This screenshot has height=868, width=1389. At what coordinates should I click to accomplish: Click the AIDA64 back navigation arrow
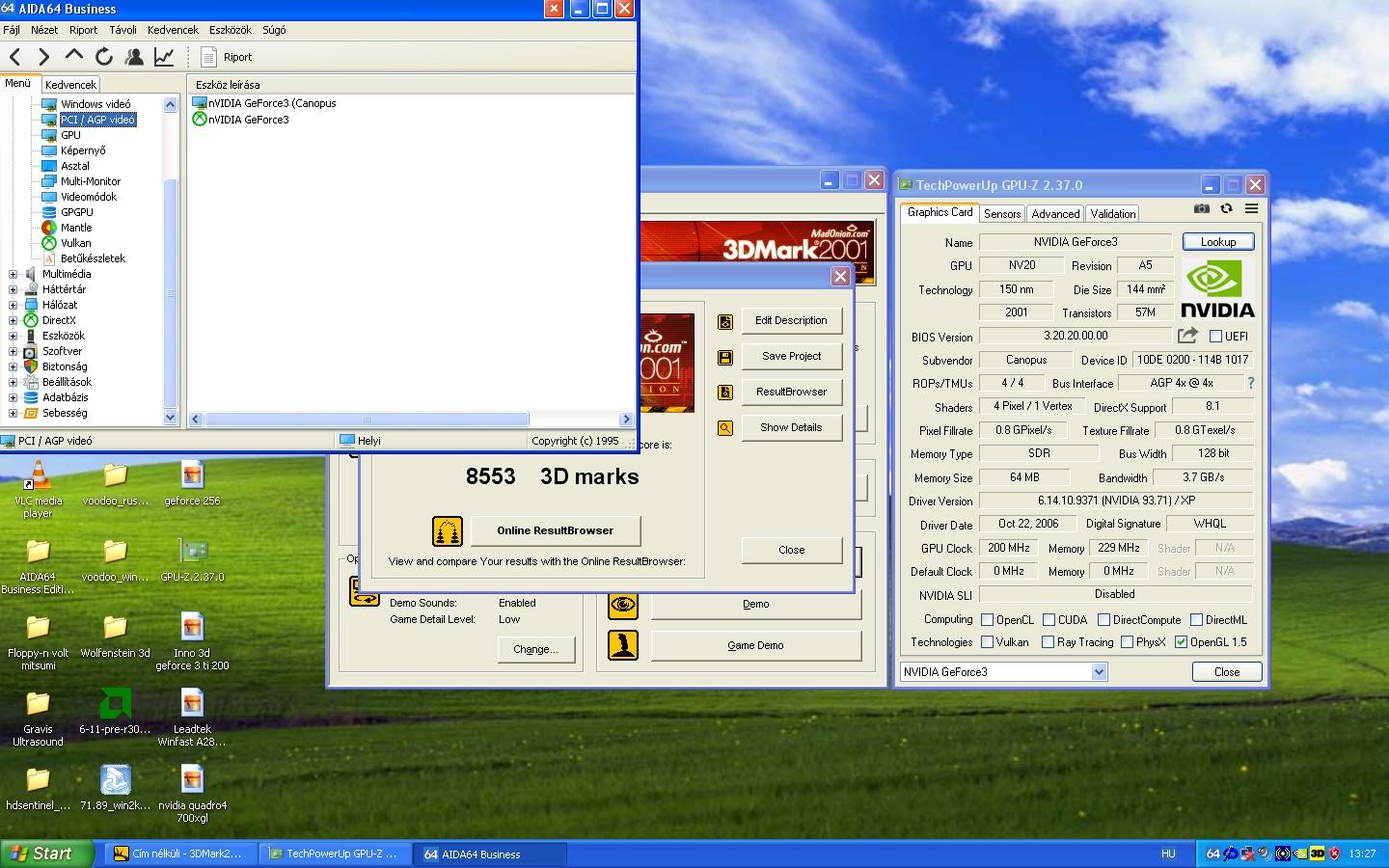[15, 57]
